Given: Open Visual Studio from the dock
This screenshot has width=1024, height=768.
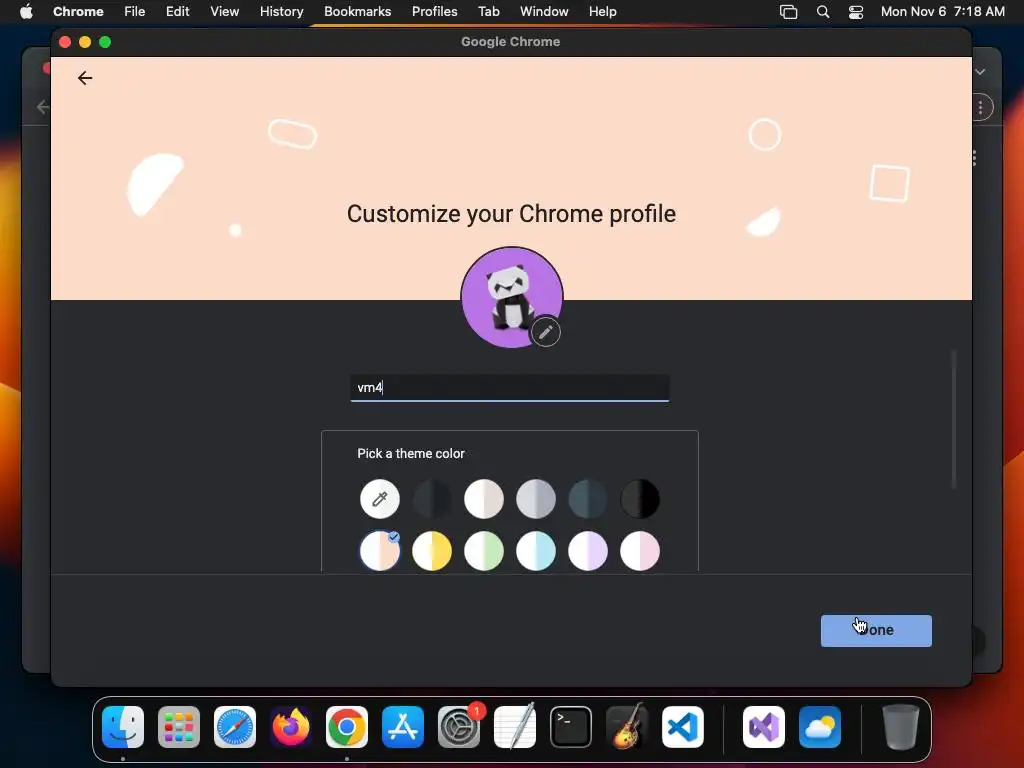Looking at the screenshot, I should (764, 727).
